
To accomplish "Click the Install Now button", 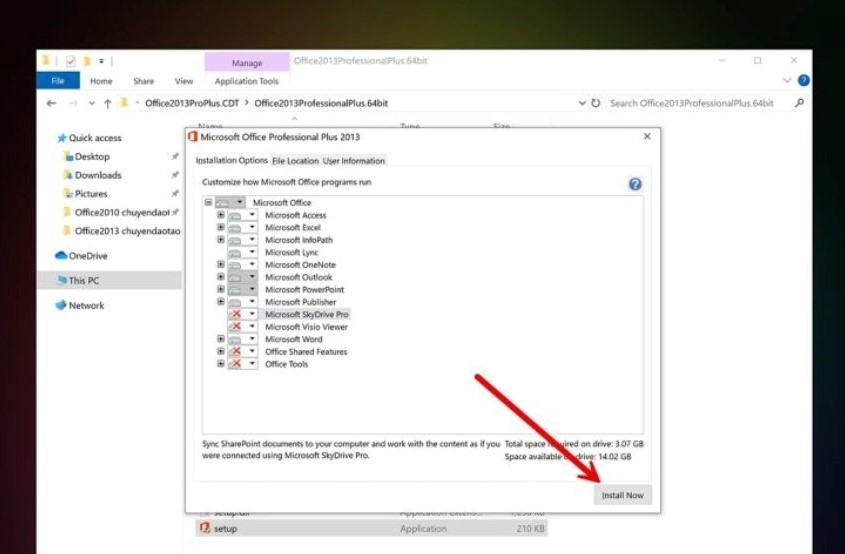I will pyautogui.click(x=622, y=495).
